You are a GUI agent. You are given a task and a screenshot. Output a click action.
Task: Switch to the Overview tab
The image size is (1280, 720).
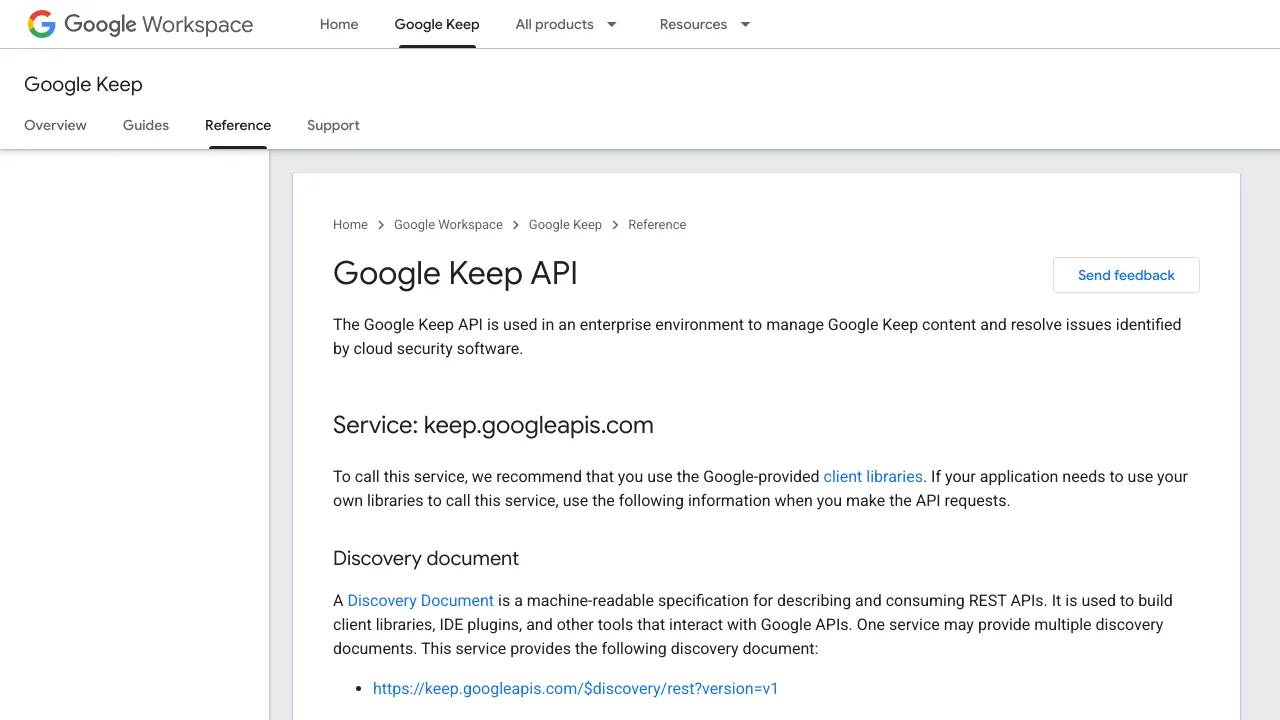pos(55,125)
